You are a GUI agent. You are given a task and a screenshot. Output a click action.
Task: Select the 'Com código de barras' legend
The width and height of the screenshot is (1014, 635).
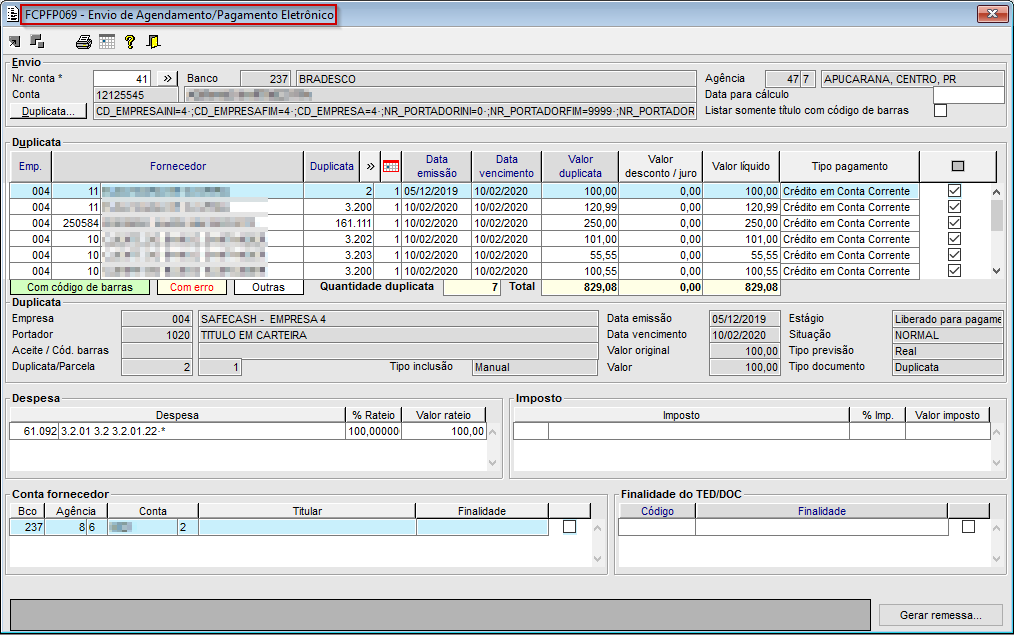(80, 287)
